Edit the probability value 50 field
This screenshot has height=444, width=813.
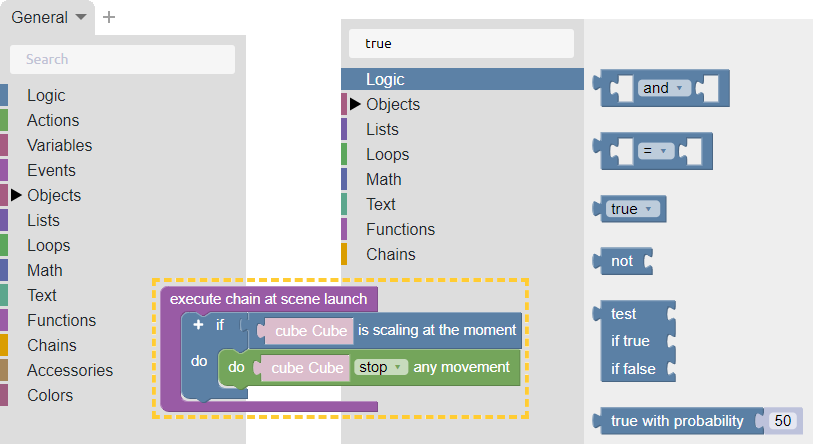783,421
